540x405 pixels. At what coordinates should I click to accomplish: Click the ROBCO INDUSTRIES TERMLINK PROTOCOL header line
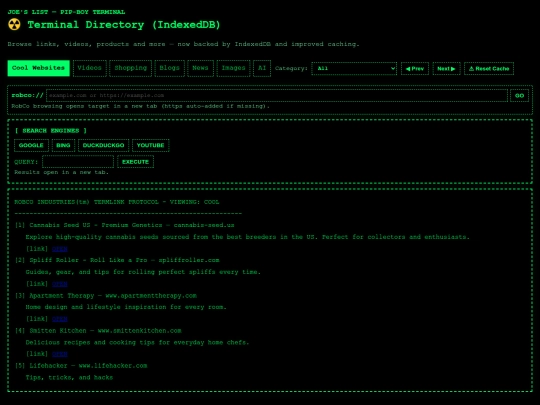click(117, 202)
